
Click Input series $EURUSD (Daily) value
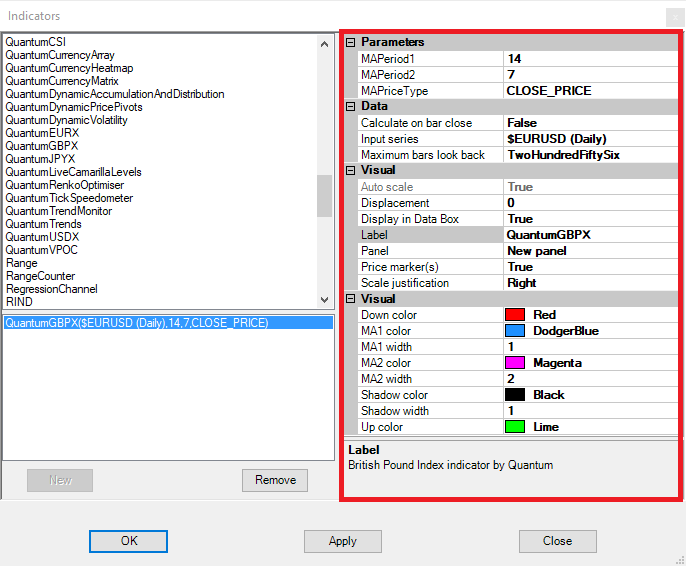pos(591,139)
